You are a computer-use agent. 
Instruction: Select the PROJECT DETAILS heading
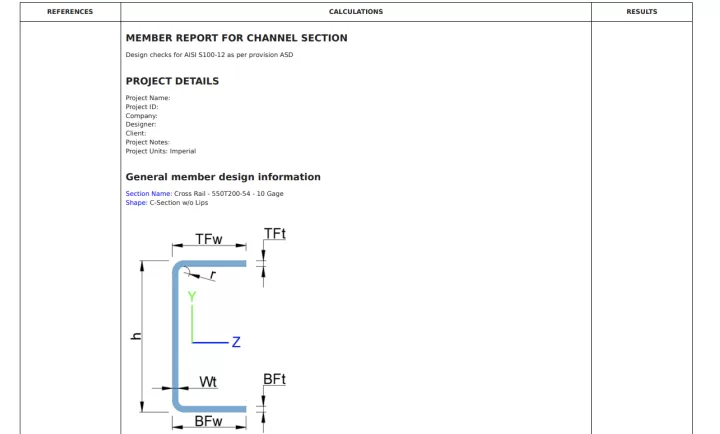(172, 81)
